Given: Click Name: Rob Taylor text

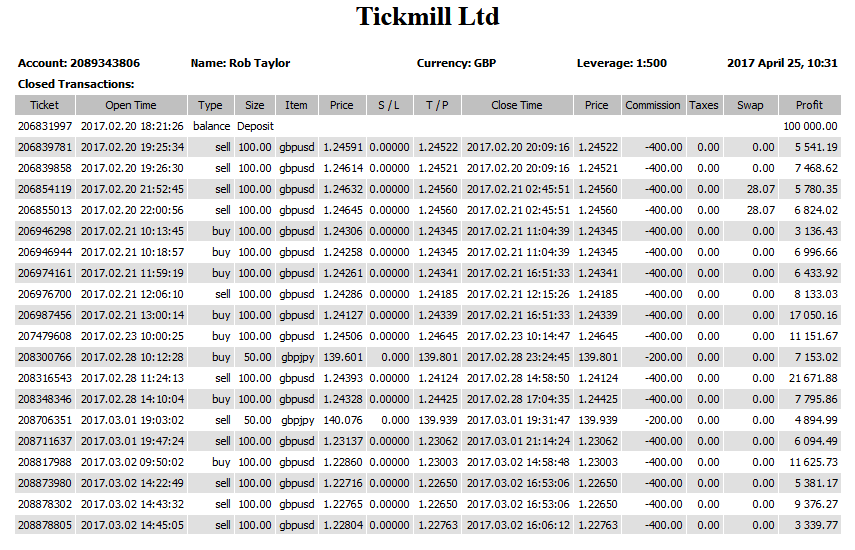Looking at the screenshot, I should [x=240, y=63].
